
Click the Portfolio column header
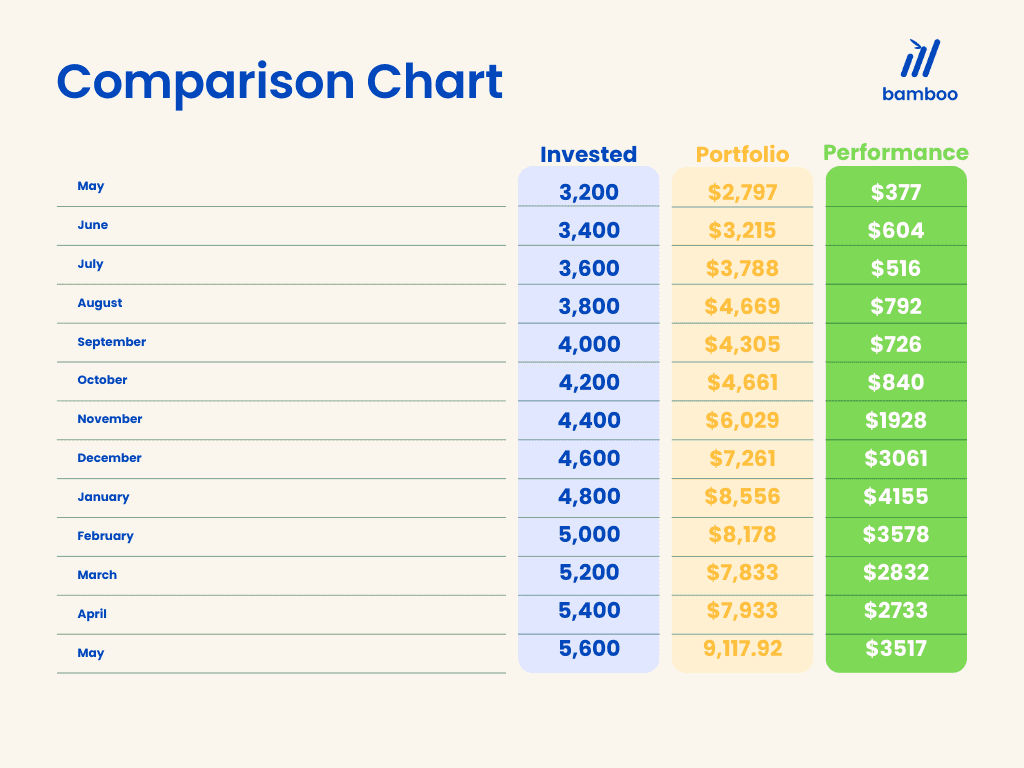(x=742, y=154)
